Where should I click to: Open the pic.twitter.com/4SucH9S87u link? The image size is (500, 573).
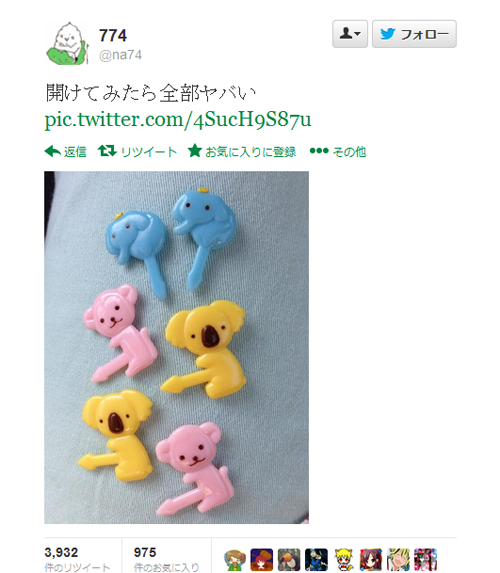pyautogui.click(x=178, y=119)
